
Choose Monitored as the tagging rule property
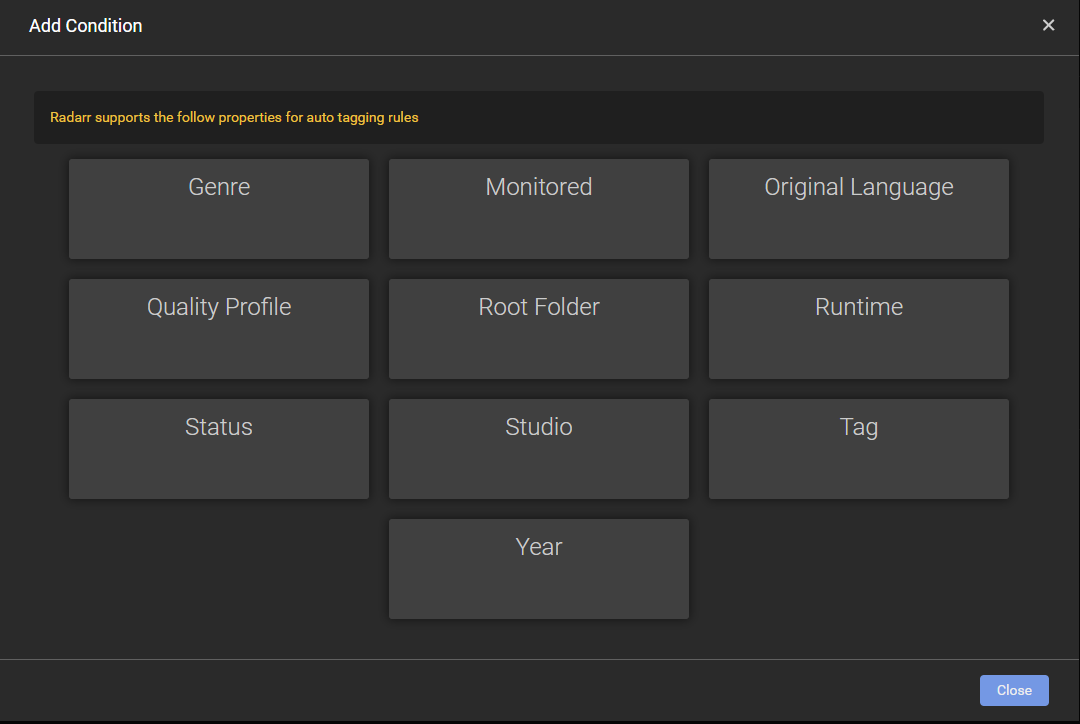click(x=539, y=208)
